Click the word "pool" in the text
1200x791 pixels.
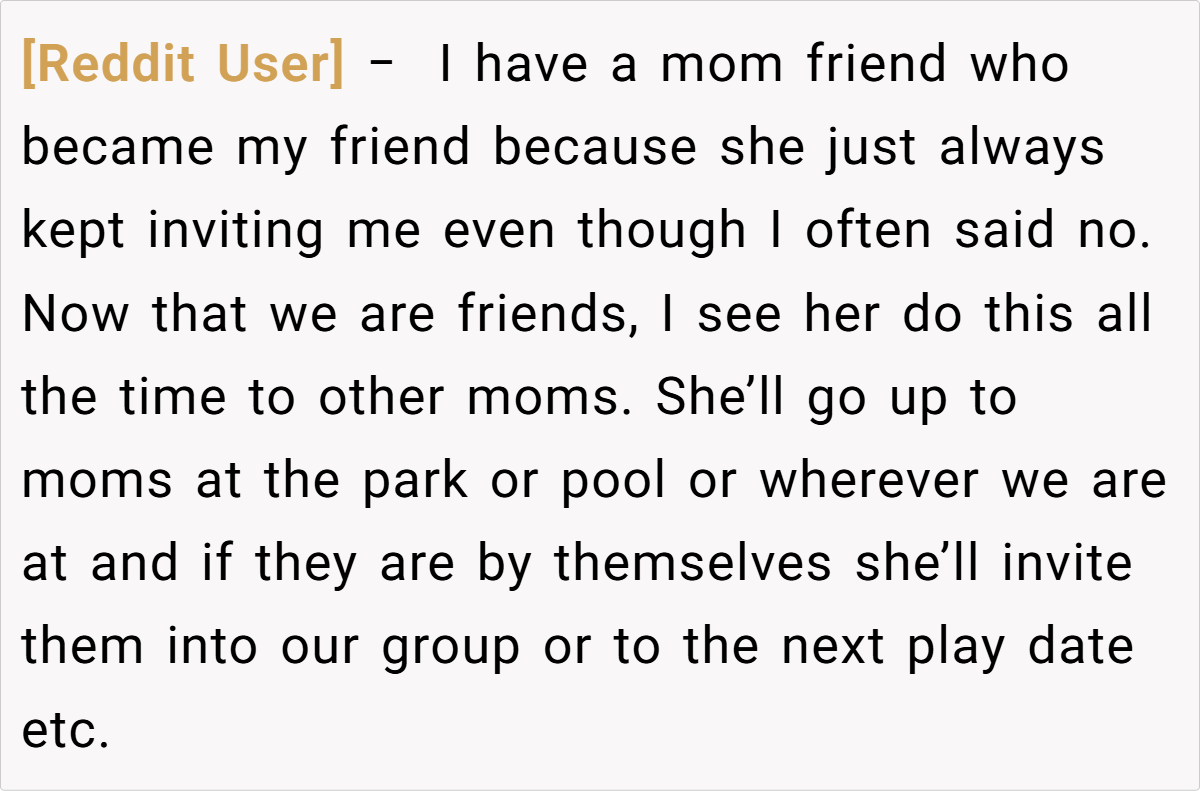coord(613,481)
